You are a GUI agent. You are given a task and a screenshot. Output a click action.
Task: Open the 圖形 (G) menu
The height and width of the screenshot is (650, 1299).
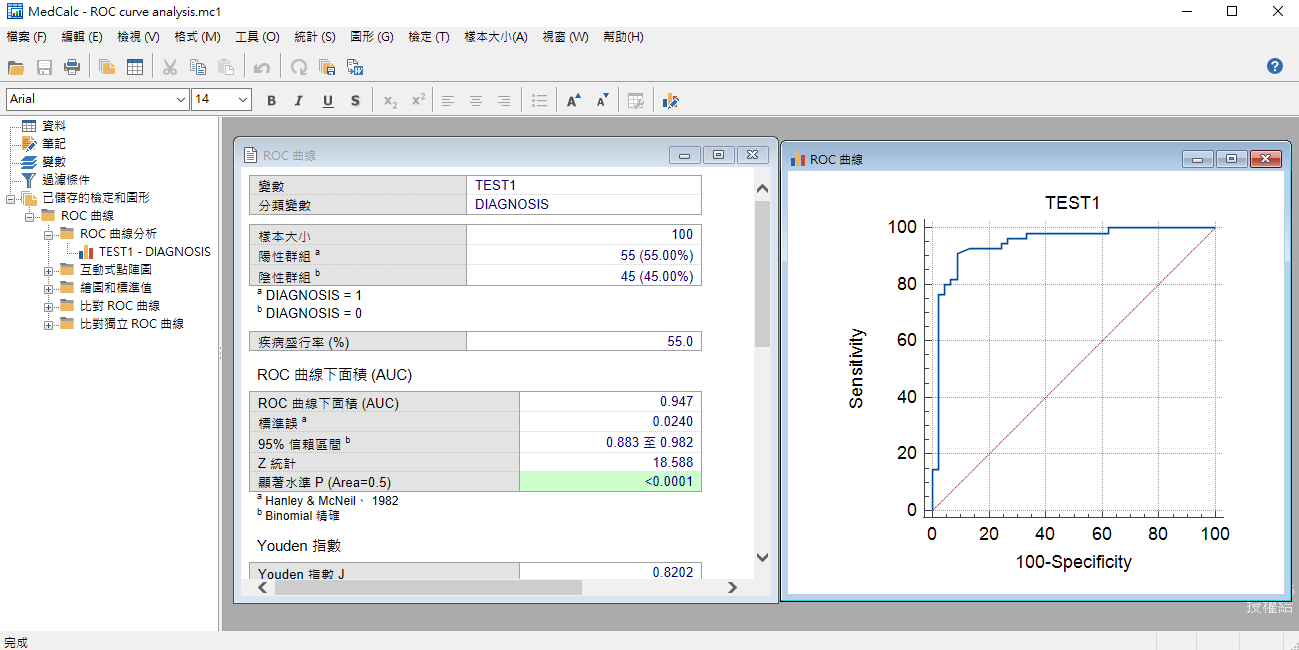pos(372,37)
